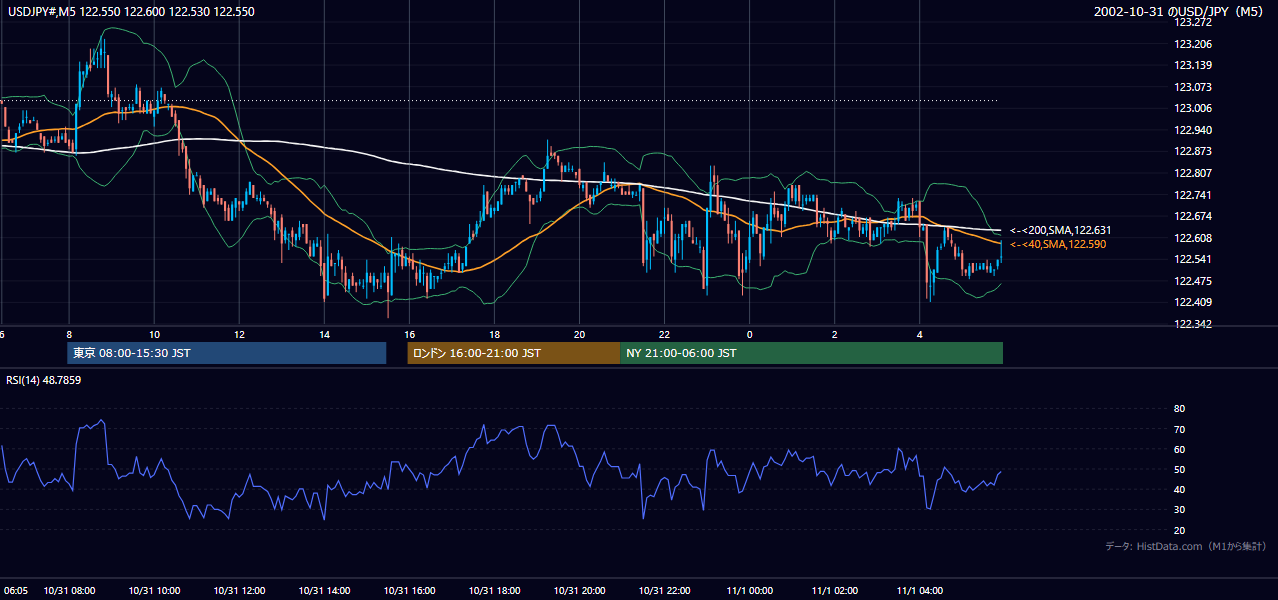Click price axis value 122.741
The image size is (1278, 600).
tap(1193, 195)
